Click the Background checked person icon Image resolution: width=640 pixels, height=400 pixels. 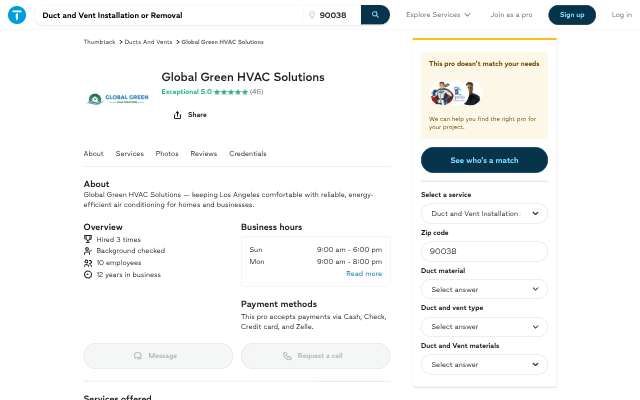point(88,251)
